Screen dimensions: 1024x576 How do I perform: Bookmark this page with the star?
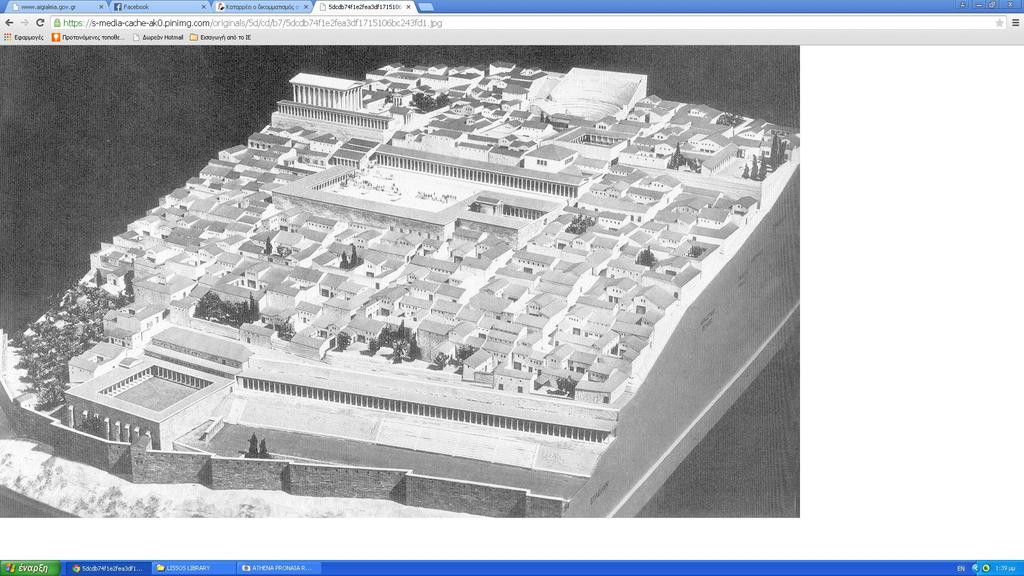tap(999, 23)
